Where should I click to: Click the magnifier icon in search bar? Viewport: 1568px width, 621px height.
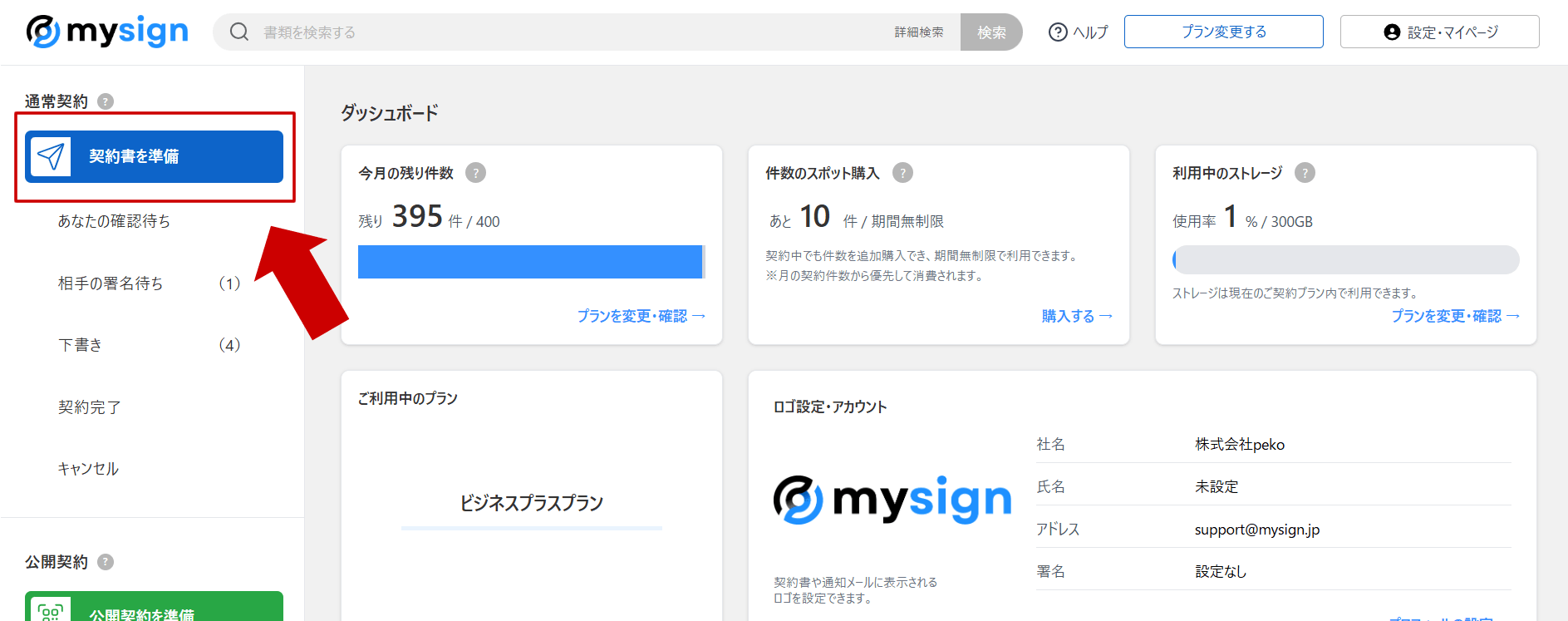coord(239,32)
